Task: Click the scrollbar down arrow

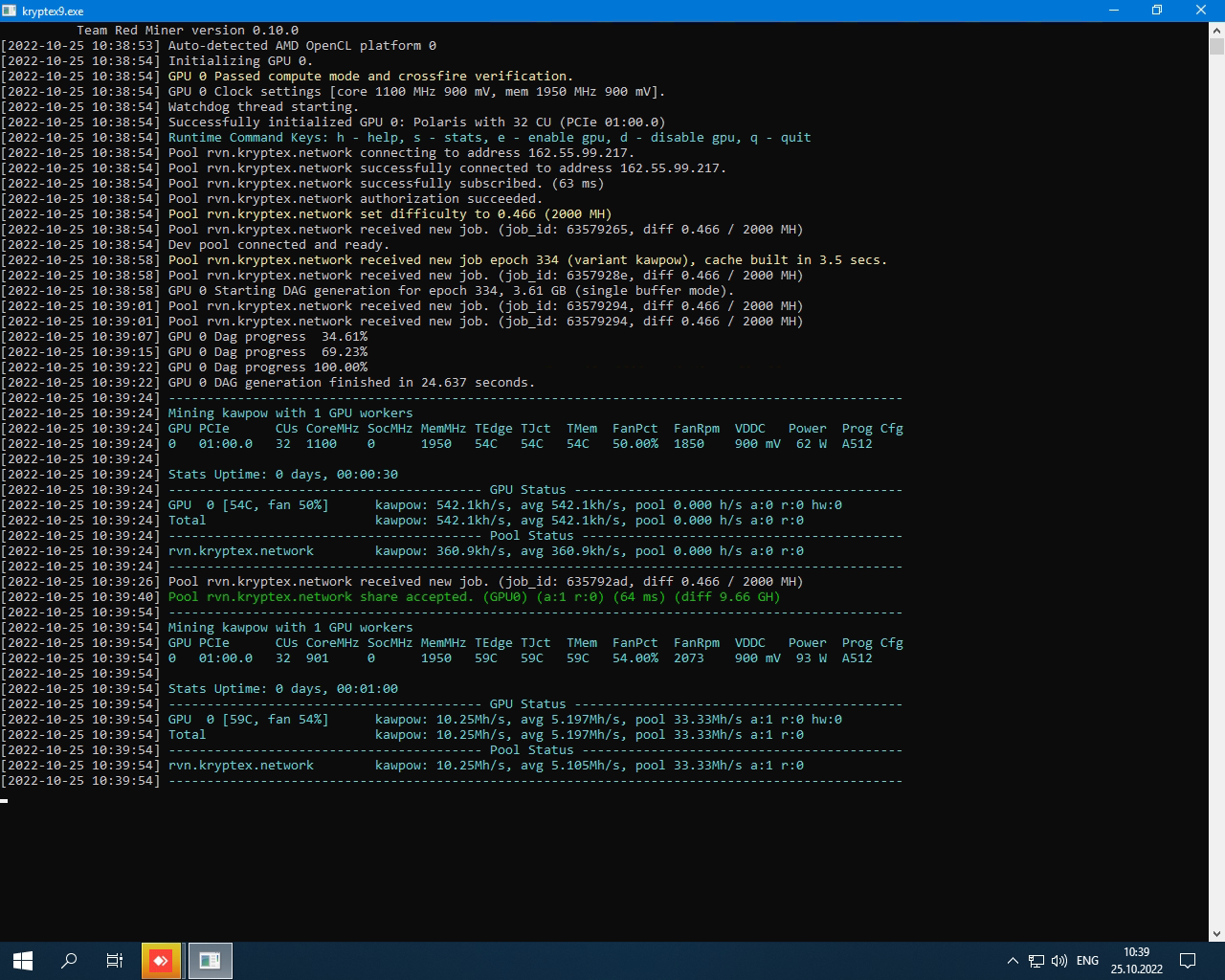Action: click(1216, 934)
